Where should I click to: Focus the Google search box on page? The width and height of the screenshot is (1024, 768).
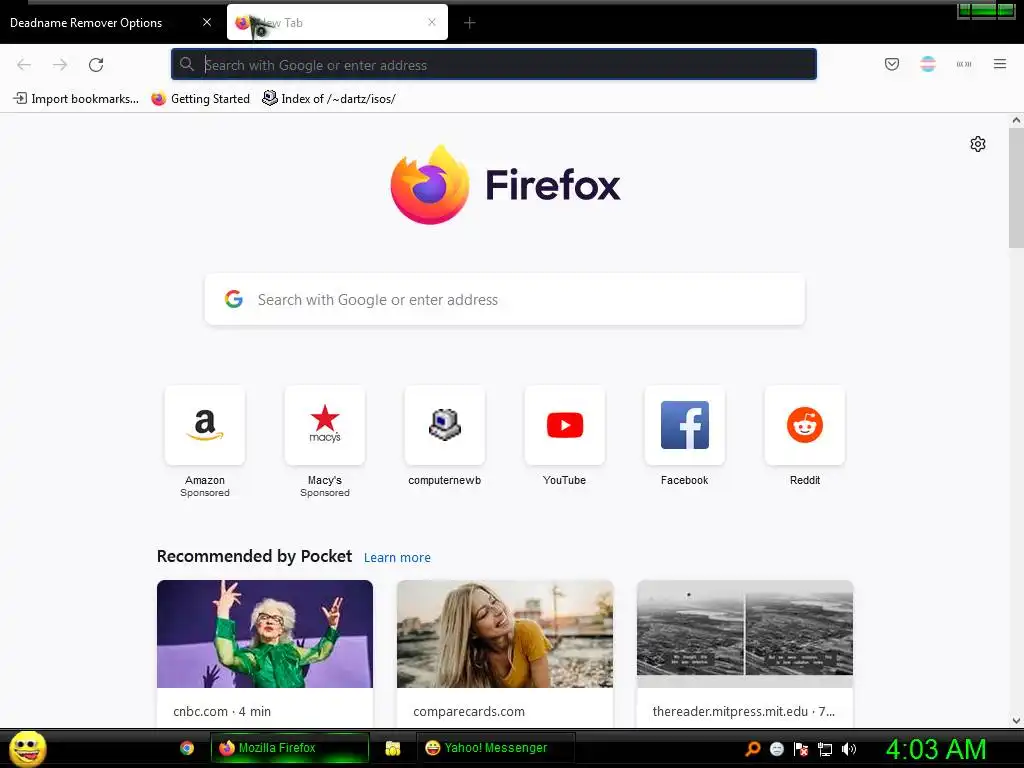(x=505, y=299)
